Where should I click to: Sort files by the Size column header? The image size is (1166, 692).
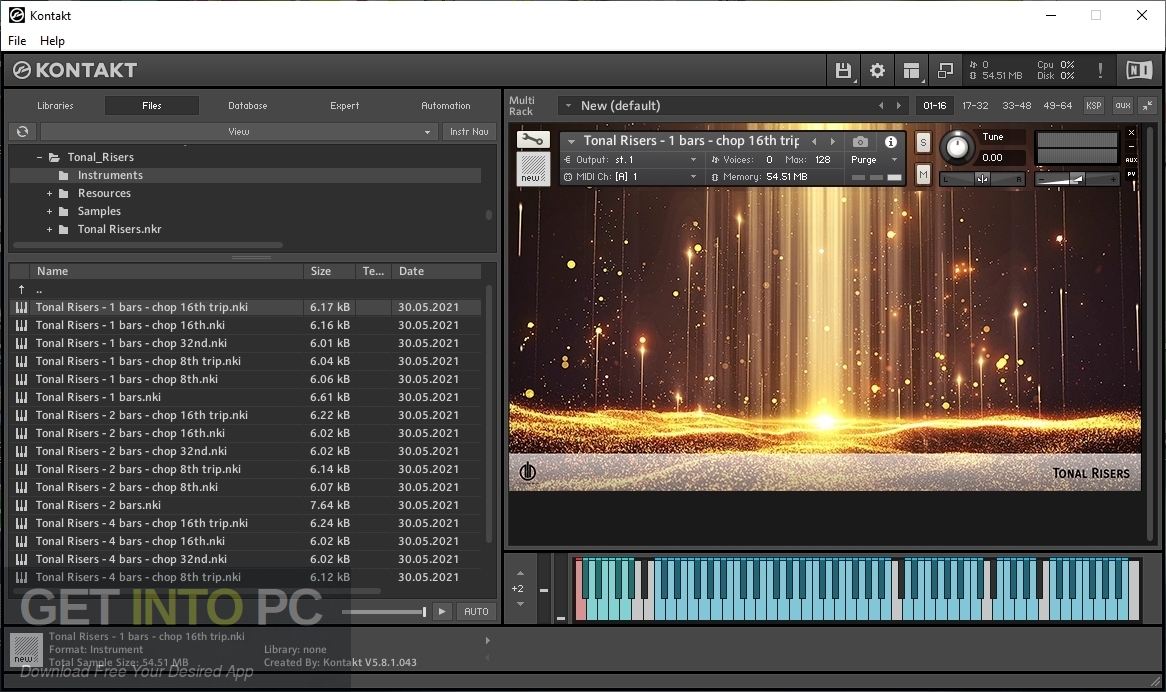click(329, 271)
